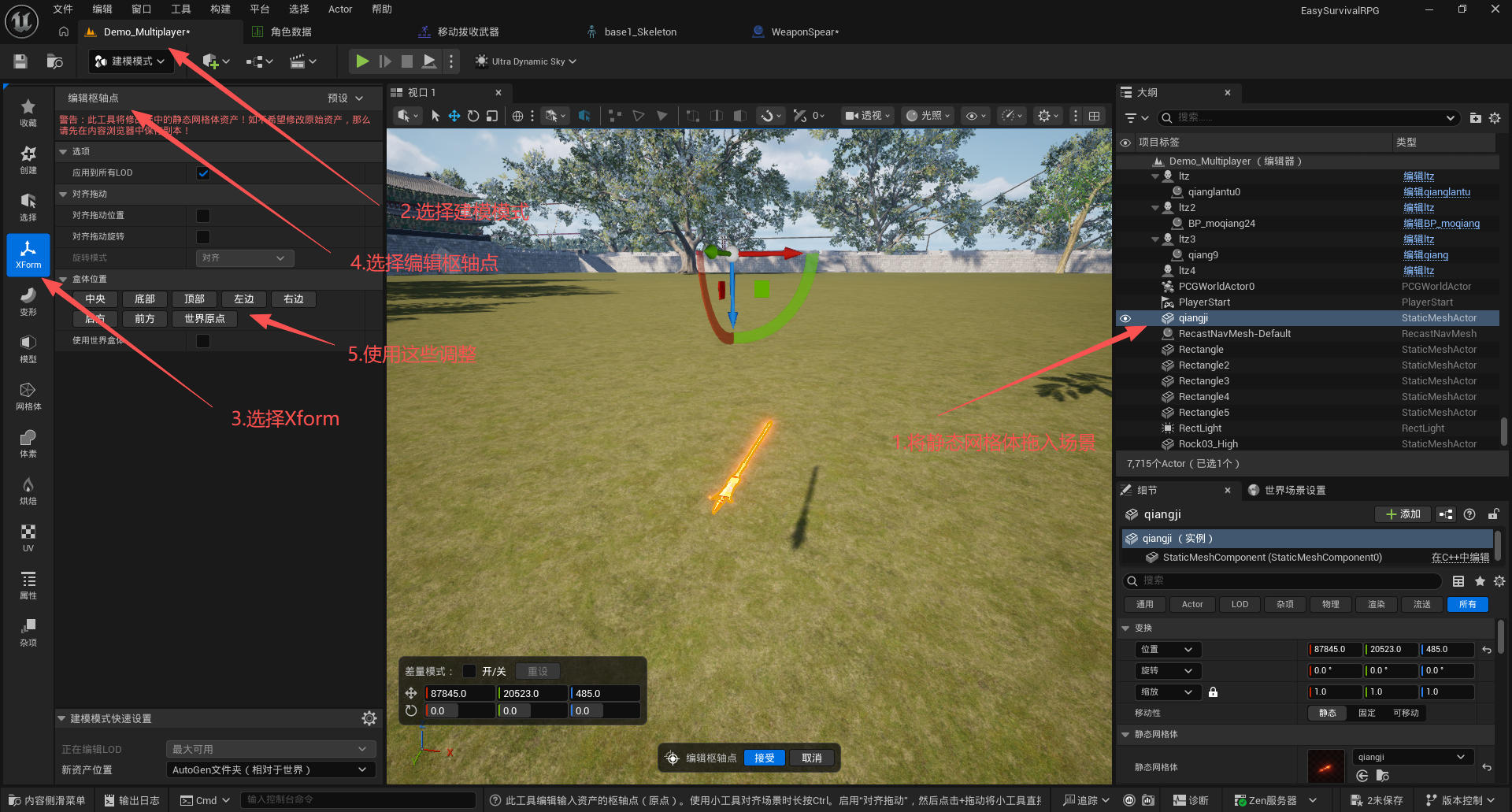Viewport: 1512px width, 812px height.
Task: Save the current level with the floppy icon
Action: 20,61
